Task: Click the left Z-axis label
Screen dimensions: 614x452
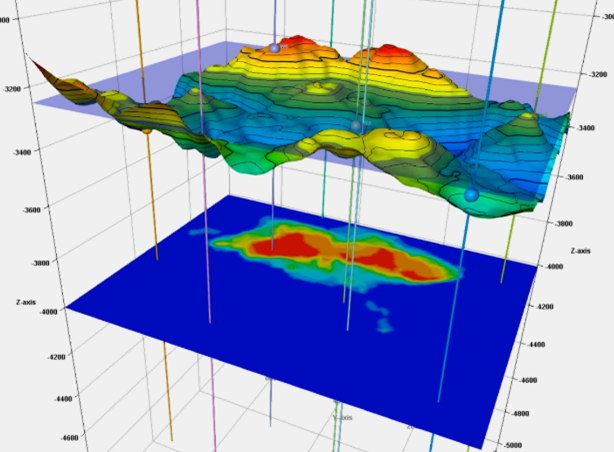Action: 30,300
